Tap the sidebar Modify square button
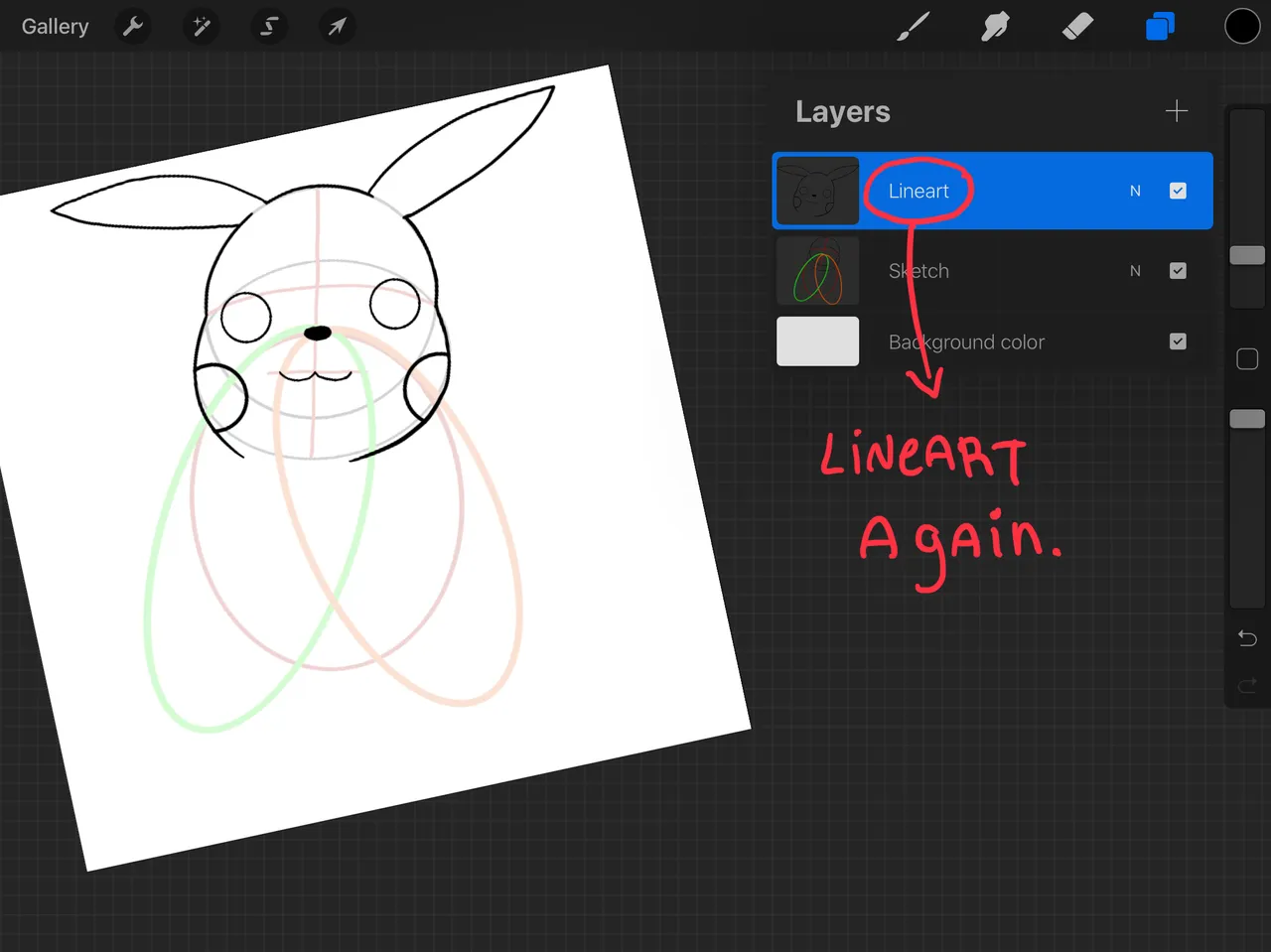Image resolution: width=1271 pixels, height=952 pixels. pyautogui.click(x=1247, y=359)
